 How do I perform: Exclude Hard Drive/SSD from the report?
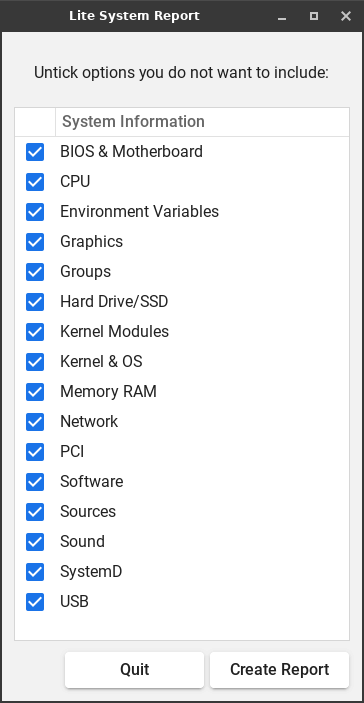[35, 302]
